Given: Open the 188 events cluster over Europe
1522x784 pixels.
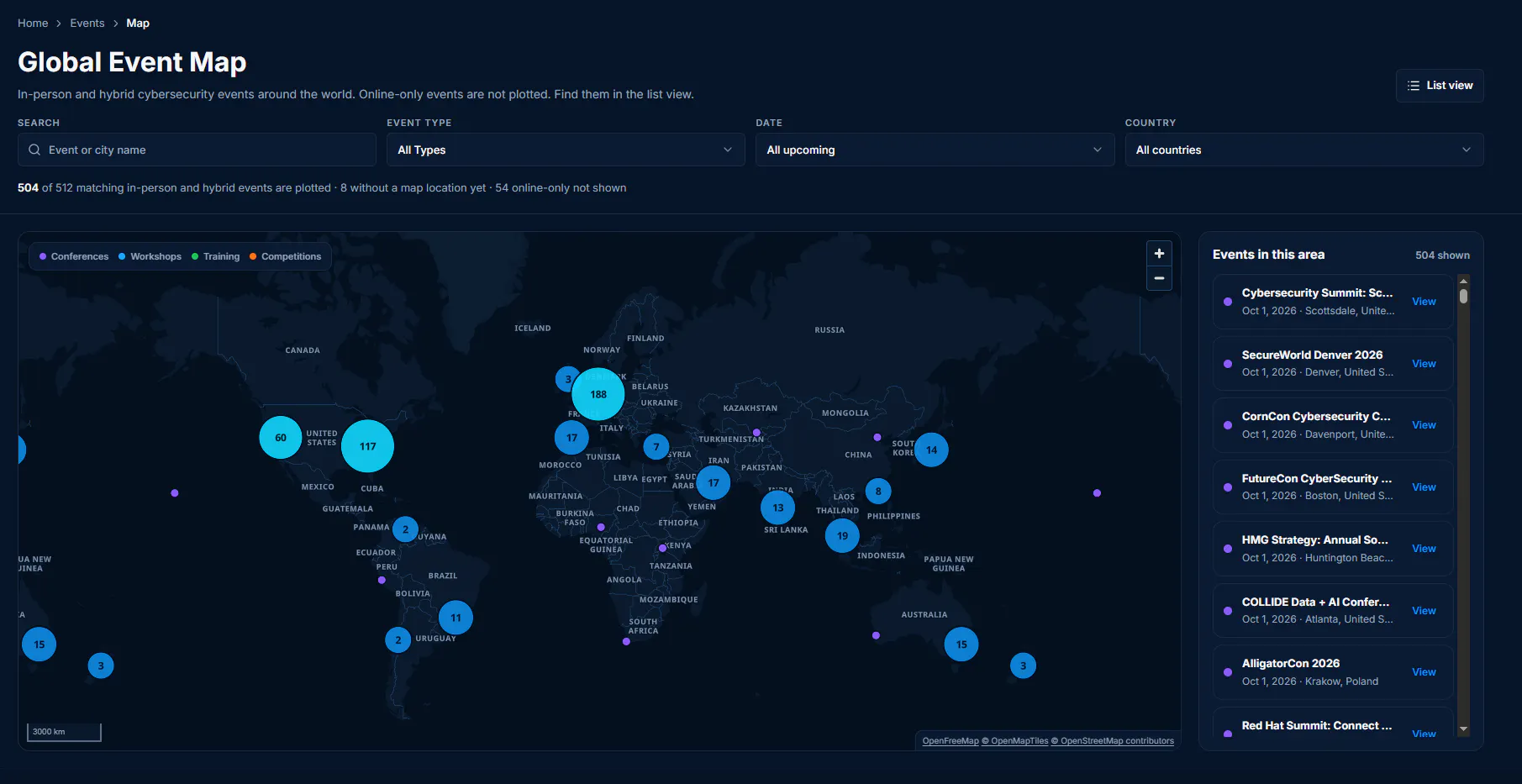Looking at the screenshot, I should click(598, 394).
